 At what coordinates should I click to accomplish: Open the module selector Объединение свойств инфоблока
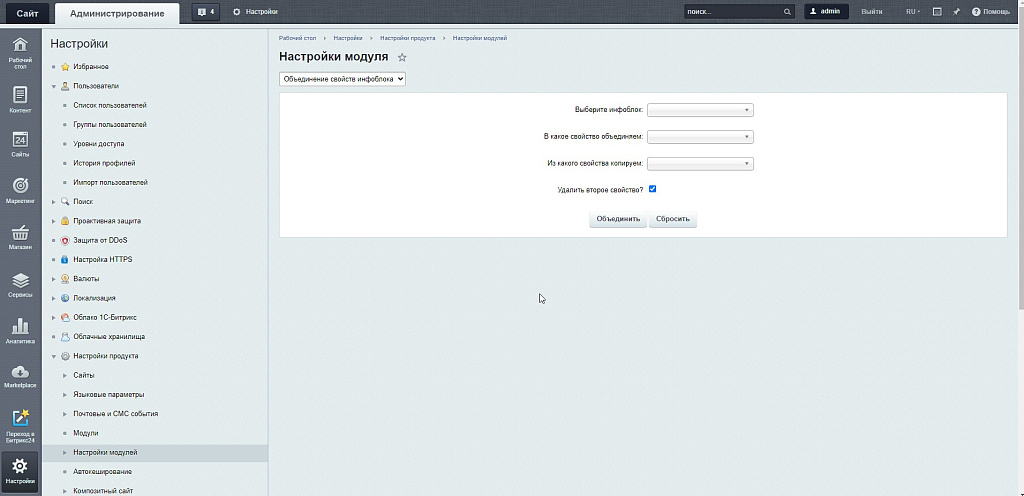[342, 78]
